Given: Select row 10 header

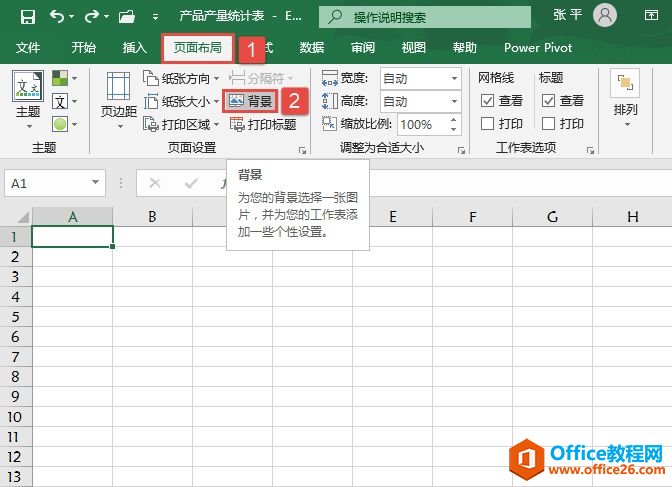Looking at the screenshot, I should 15,417.
